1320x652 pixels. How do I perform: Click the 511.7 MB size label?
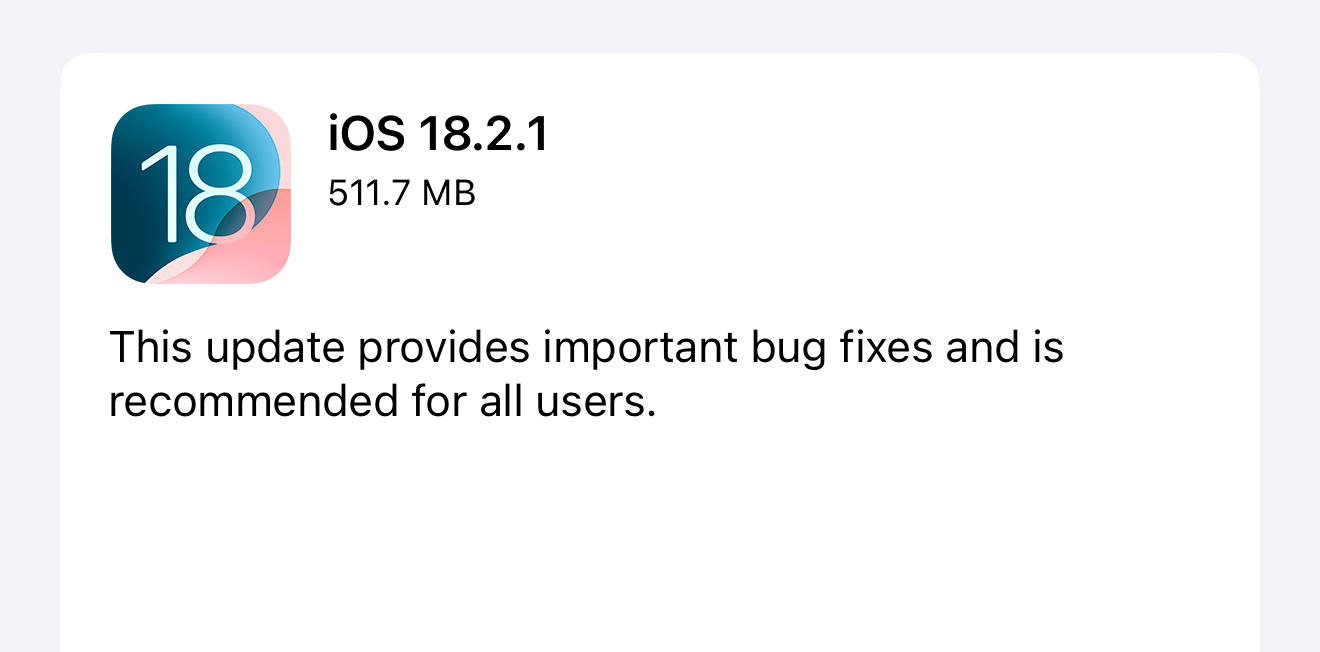pyautogui.click(x=402, y=193)
